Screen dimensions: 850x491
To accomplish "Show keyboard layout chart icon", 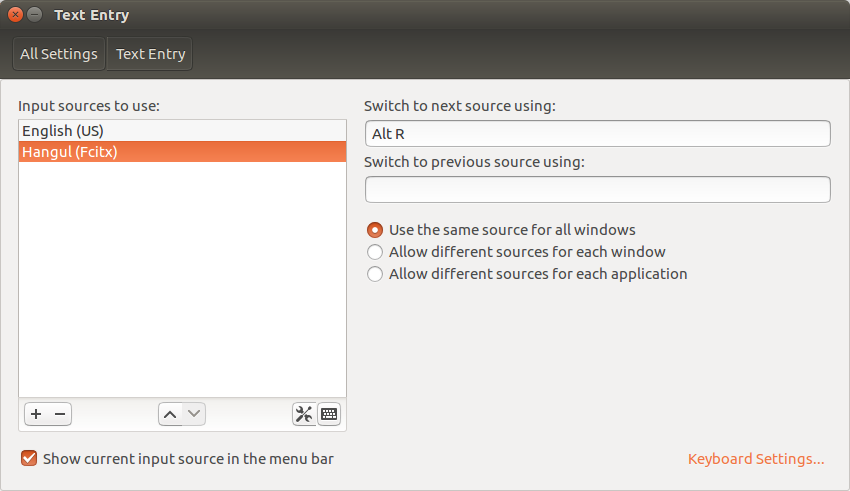I will (329, 414).
